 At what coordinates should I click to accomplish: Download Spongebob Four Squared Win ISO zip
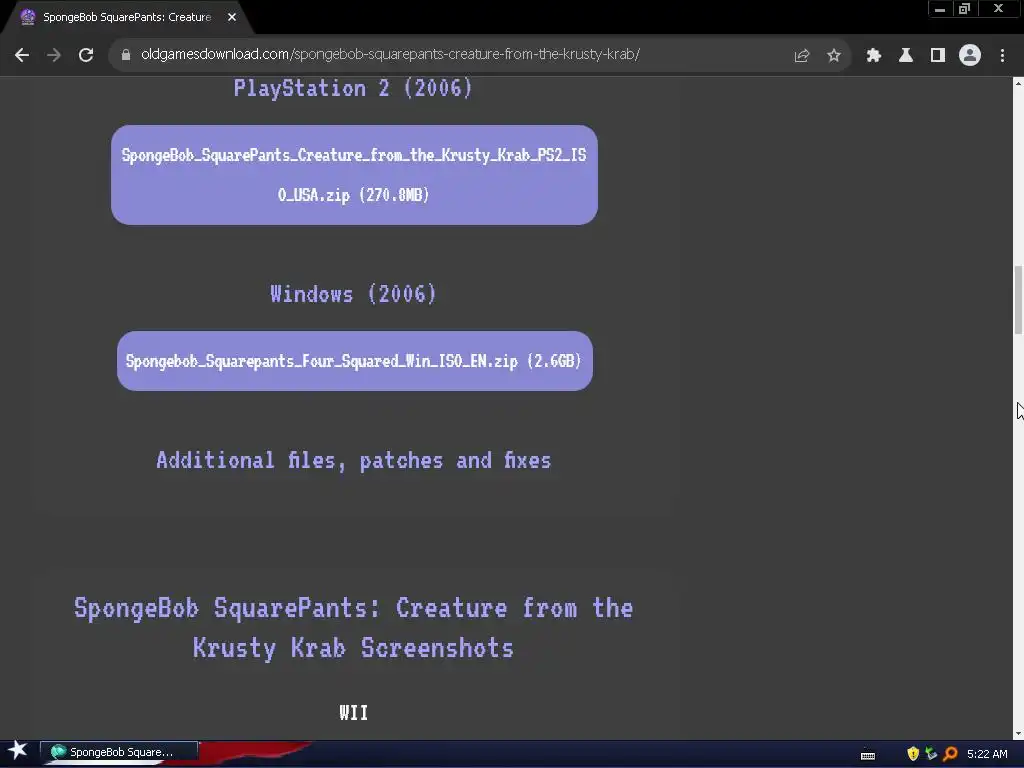[x=355, y=361]
